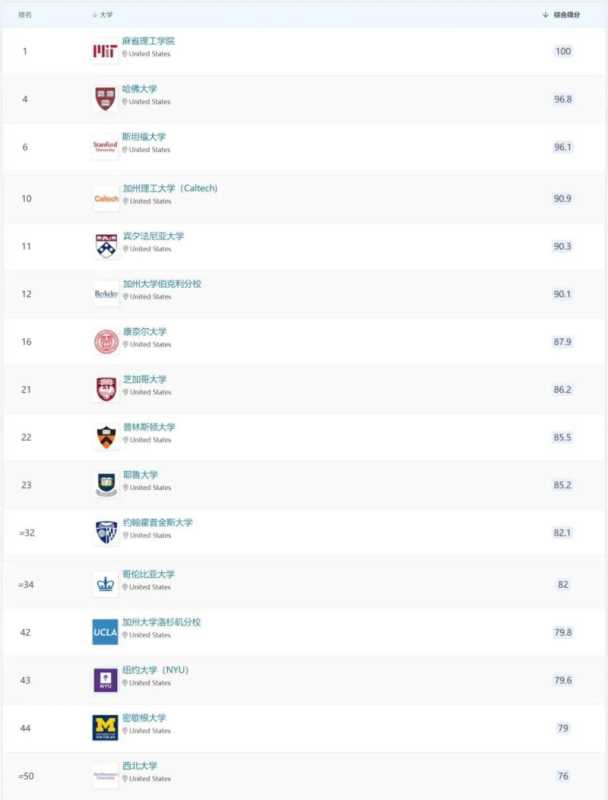Click the Stanford University logo

tap(105, 146)
